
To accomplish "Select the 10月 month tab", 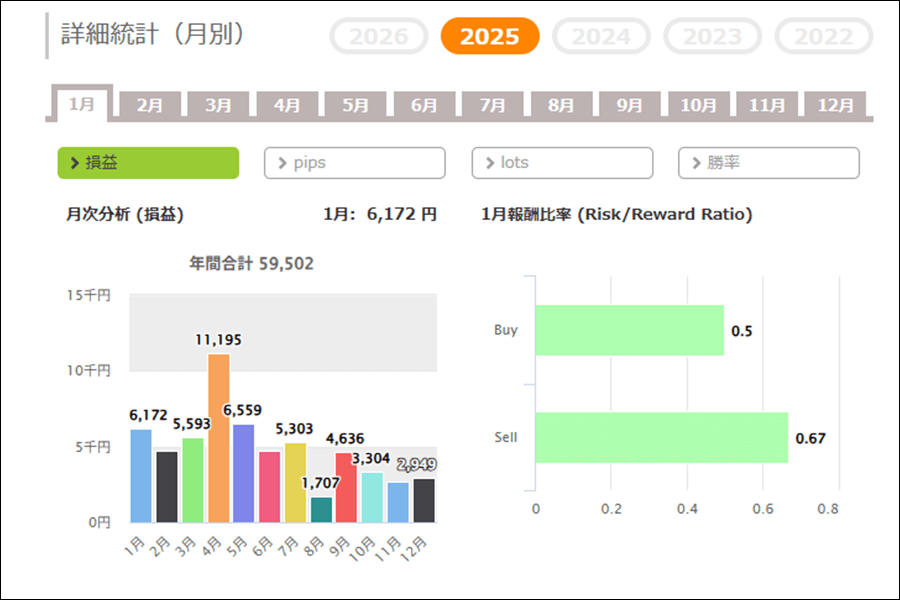I will [698, 105].
